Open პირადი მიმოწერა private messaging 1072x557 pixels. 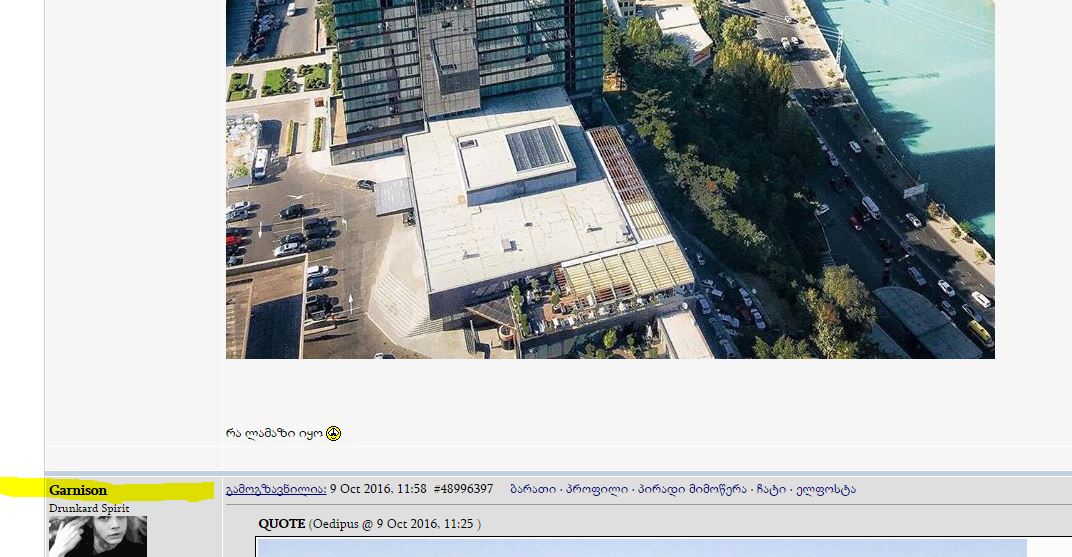[x=692, y=489]
